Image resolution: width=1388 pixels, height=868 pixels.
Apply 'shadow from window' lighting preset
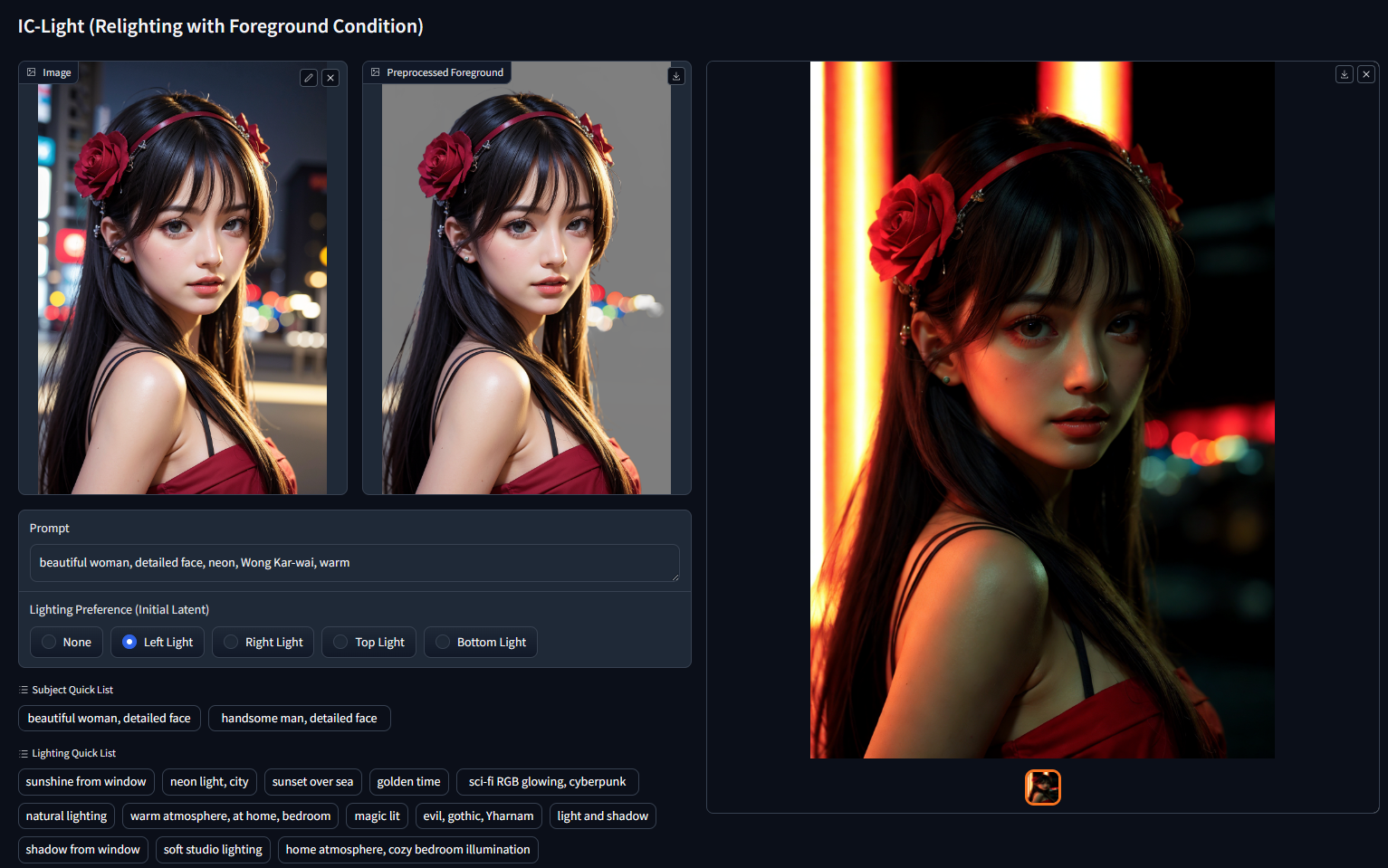83,850
